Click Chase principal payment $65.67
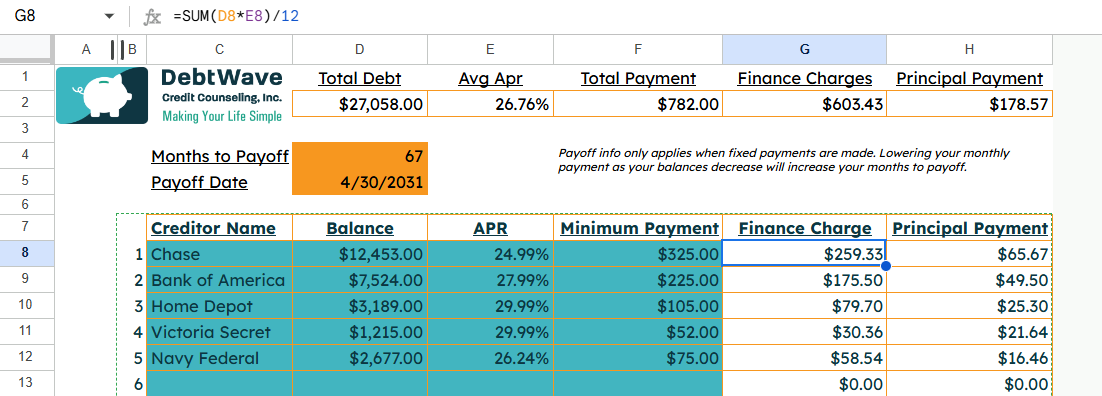Viewport: 1102px width, 396px height. pos(969,254)
